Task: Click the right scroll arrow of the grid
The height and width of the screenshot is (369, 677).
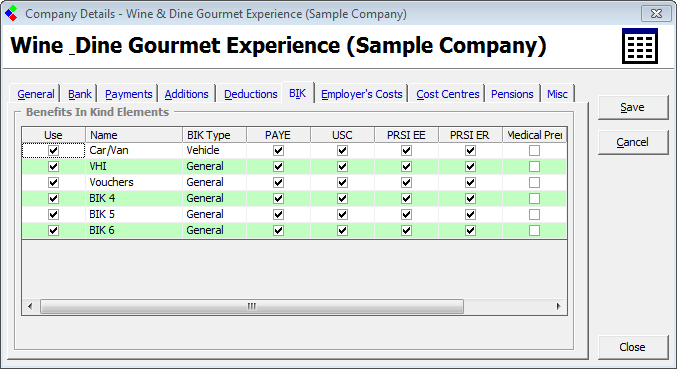Action: (x=558, y=306)
